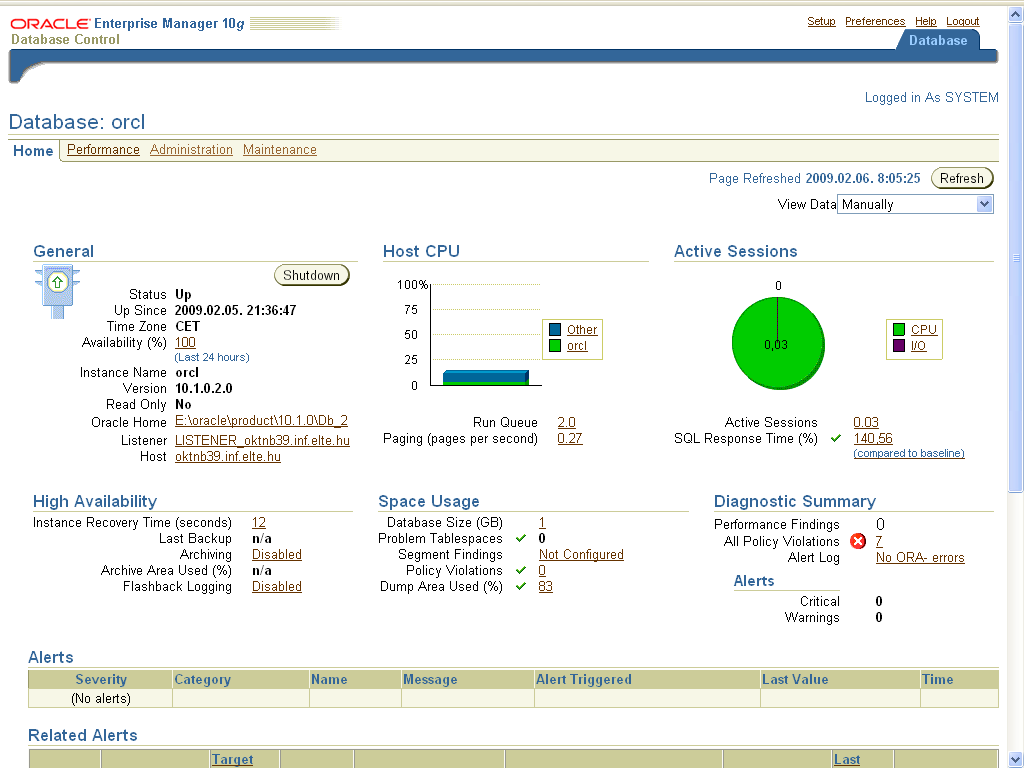Image resolution: width=1024 pixels, height=768 pixels.
Task: Open the Dump Area Used 83 link
Action: 545,586
